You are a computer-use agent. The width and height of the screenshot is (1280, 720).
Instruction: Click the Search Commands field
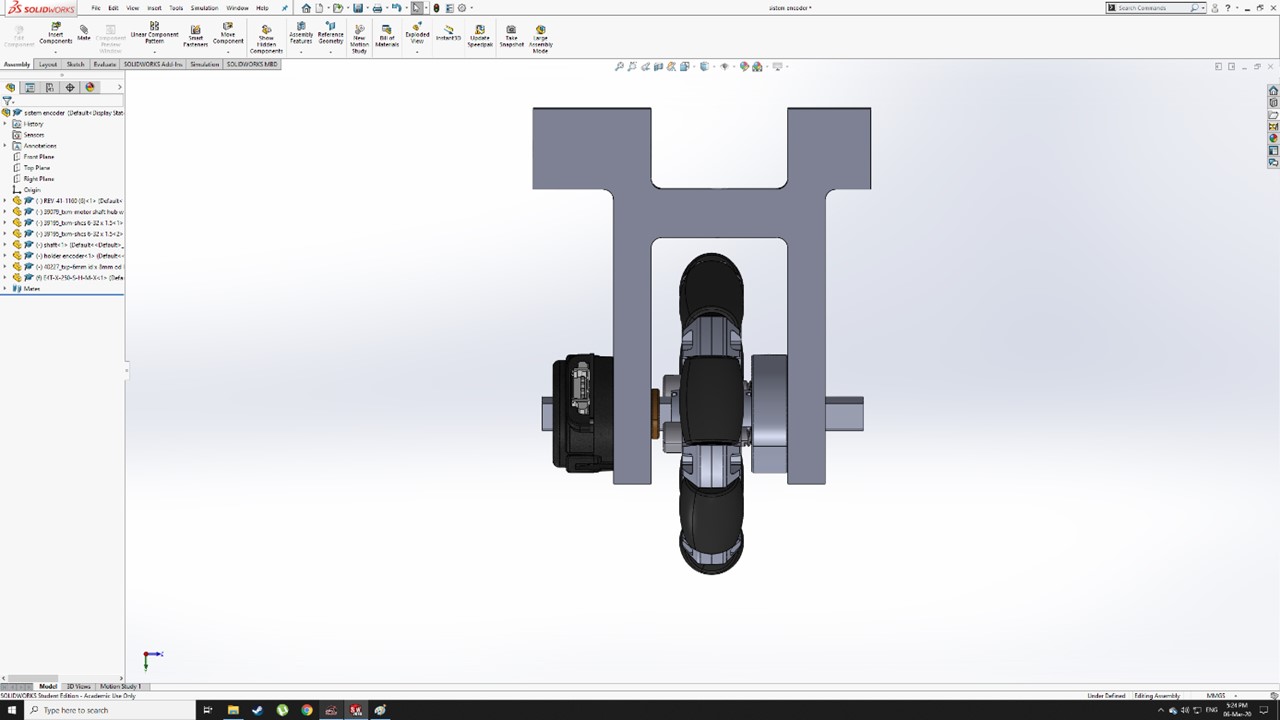1154,8
